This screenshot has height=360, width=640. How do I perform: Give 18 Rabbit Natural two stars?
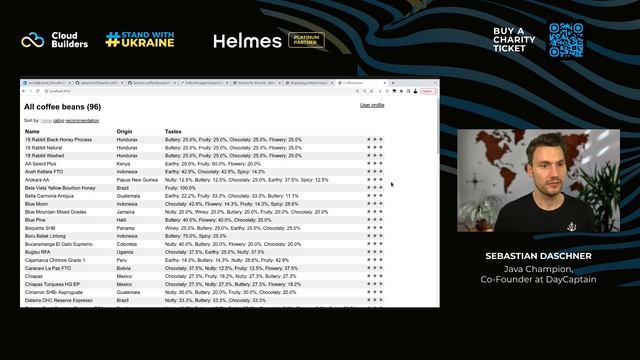375,147
